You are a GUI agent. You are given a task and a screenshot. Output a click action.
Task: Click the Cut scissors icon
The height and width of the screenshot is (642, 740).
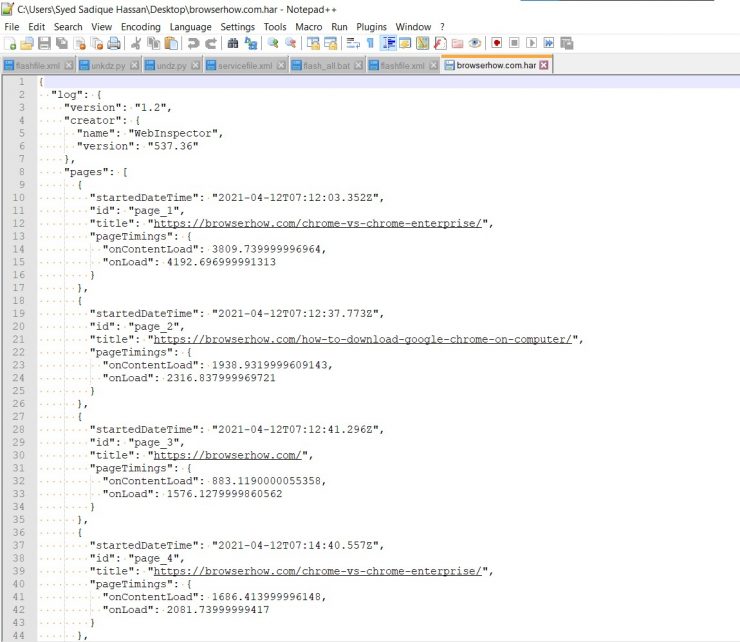[136, 44]
